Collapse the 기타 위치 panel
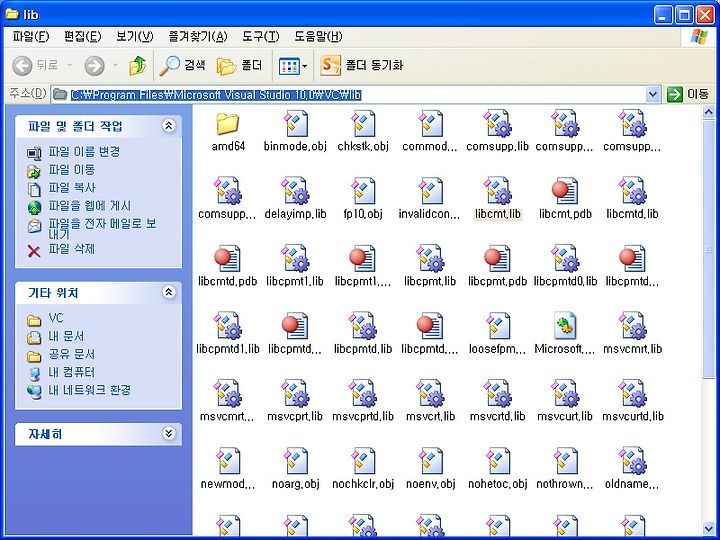Image resolution: width=720 pixels, height=540 pixels. coord(169,292)
